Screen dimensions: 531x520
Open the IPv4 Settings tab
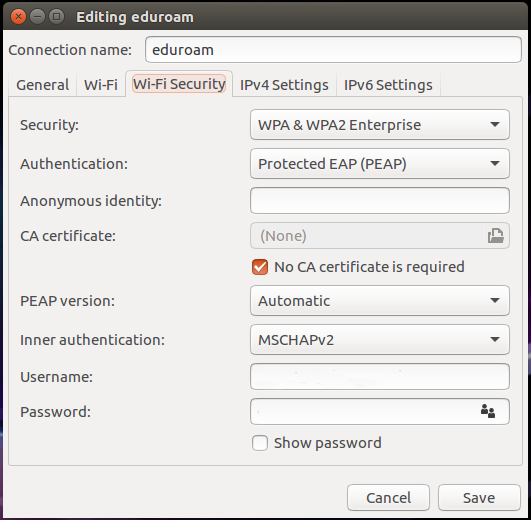pyautogui.click(x=284, y=85)
